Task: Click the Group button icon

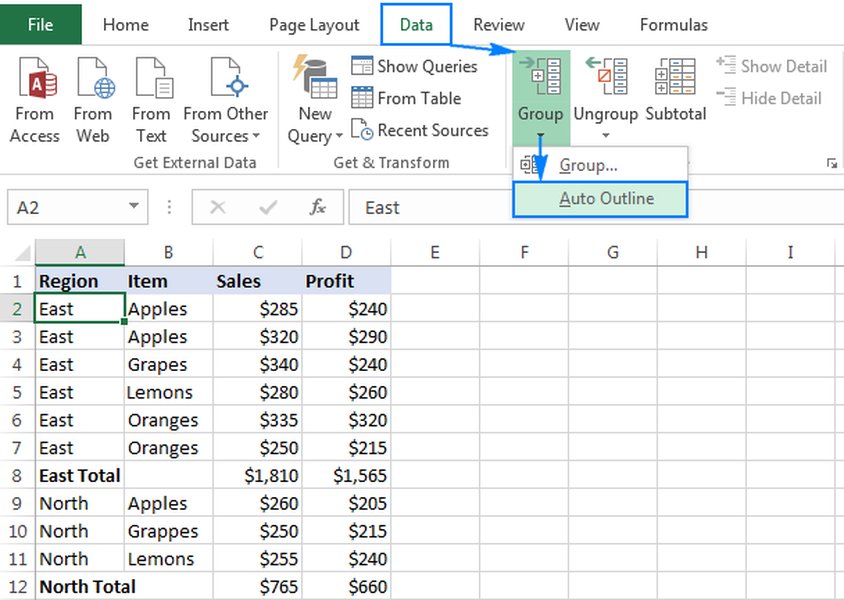Action: click(540, 76)
